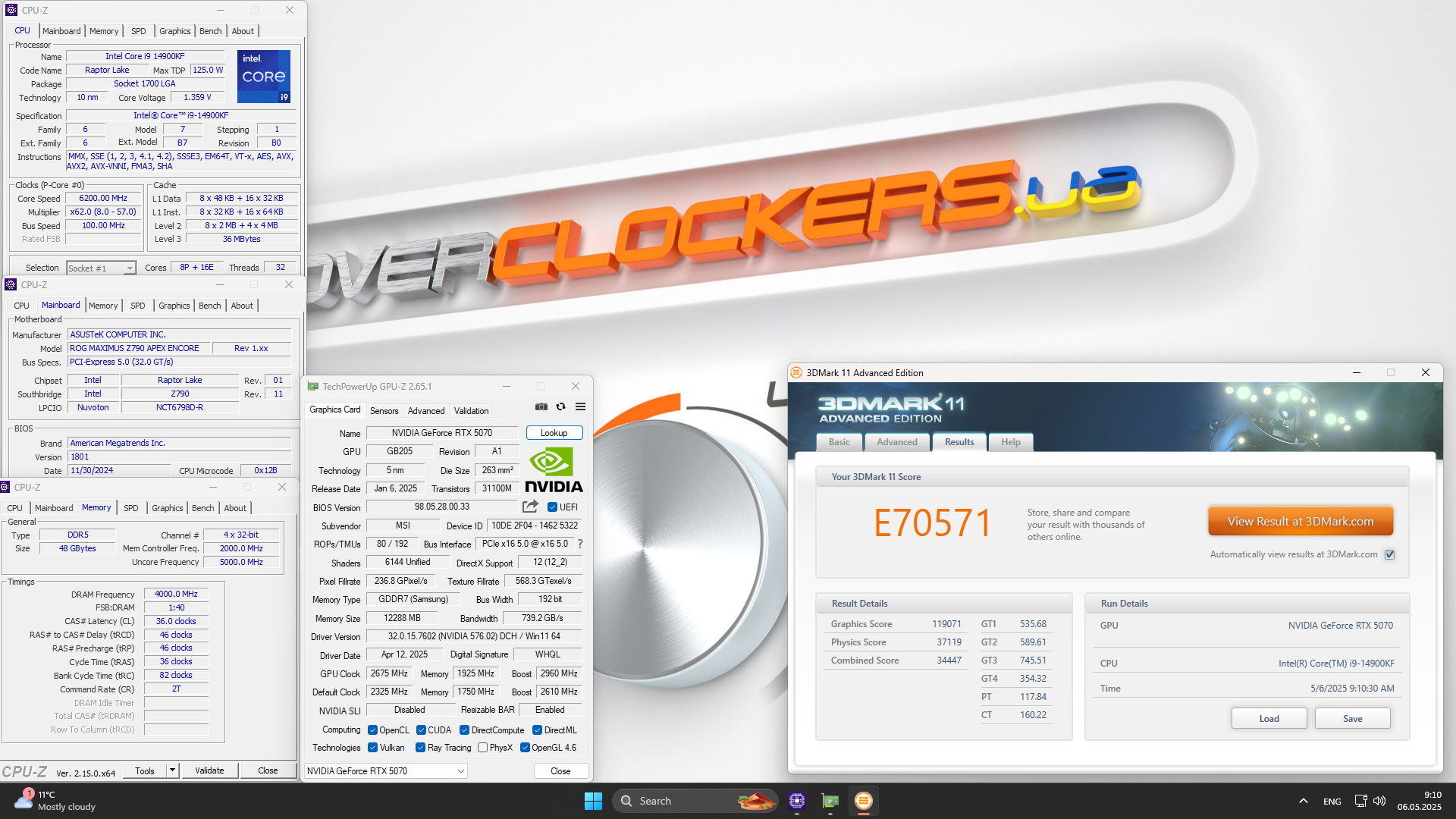Click DRAM Frequency value 4000.0 MHz
The image size is (1456, 819).
click(x=176, y=595)
